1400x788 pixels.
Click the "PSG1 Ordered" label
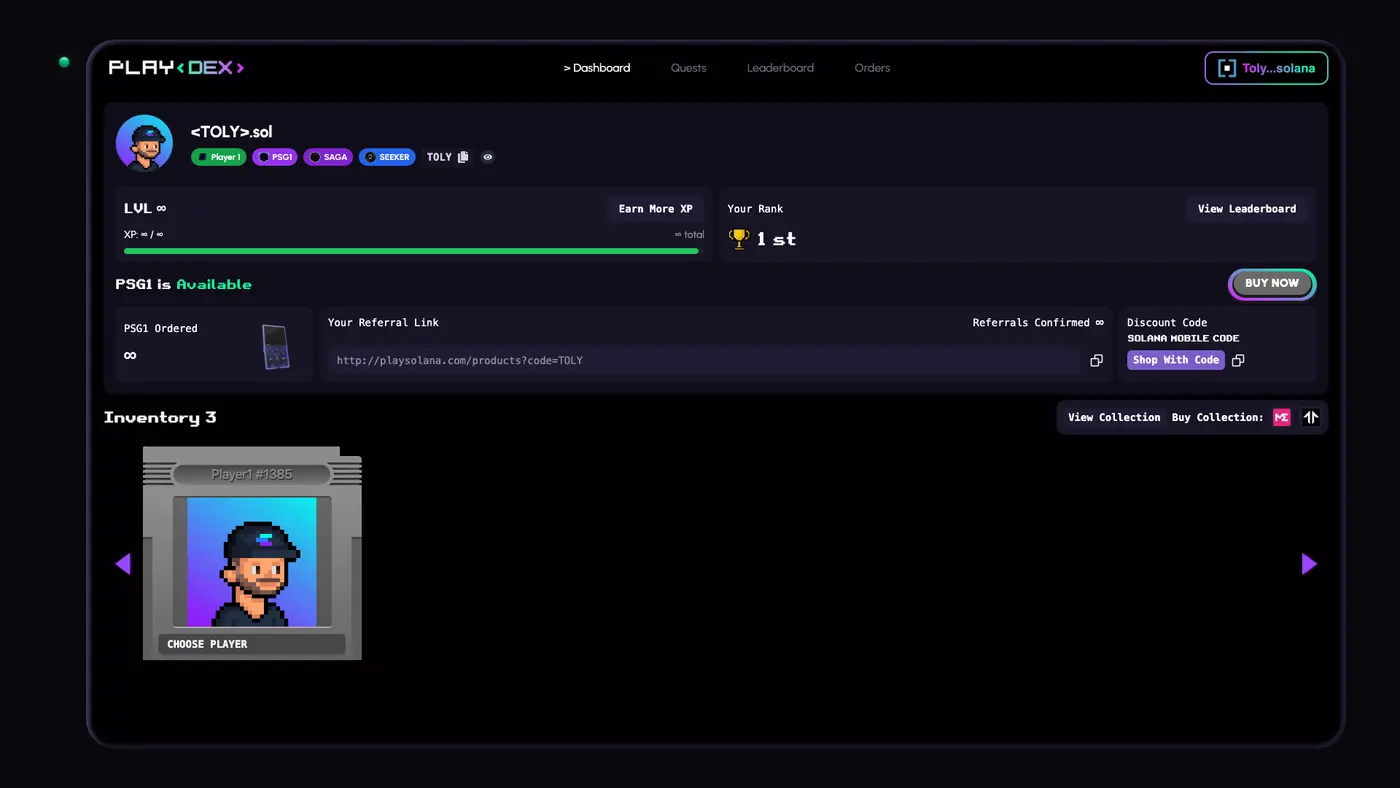(x=161, y=328)
